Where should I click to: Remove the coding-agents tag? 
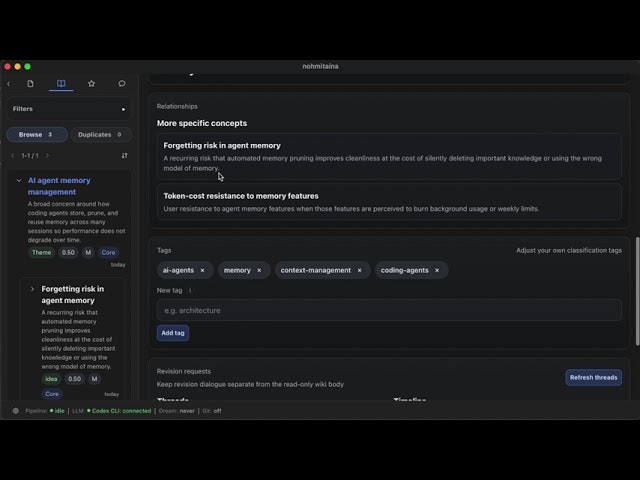(x=437, y=270)
